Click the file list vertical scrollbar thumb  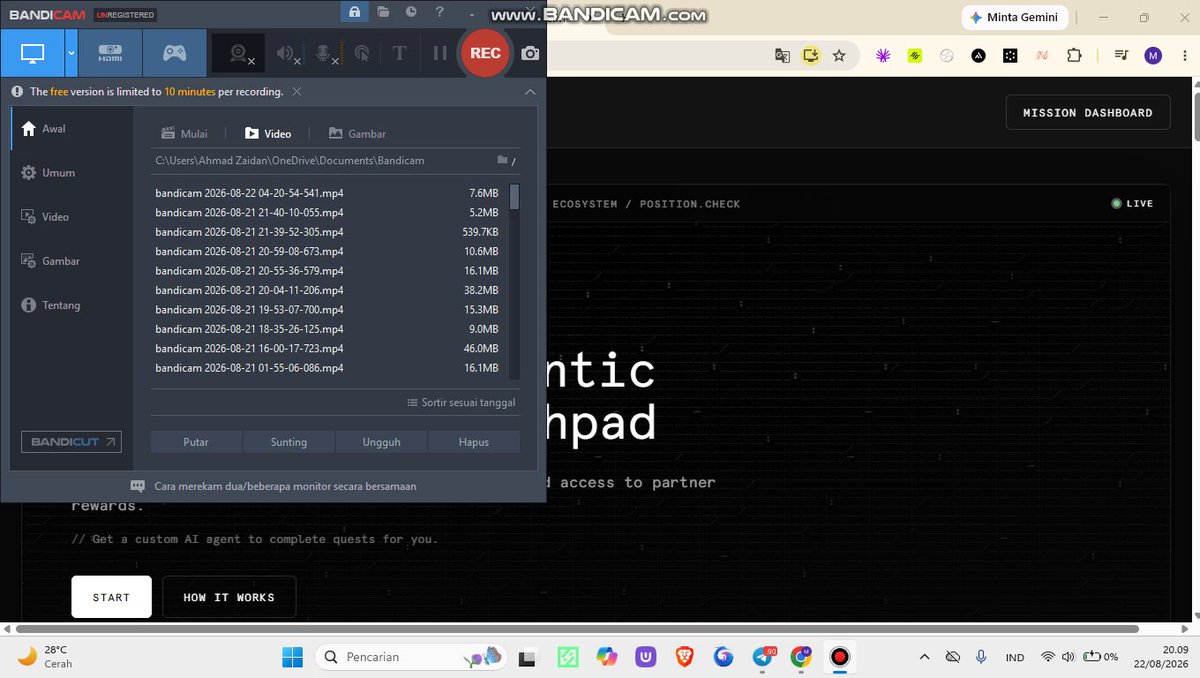(514, 196)
